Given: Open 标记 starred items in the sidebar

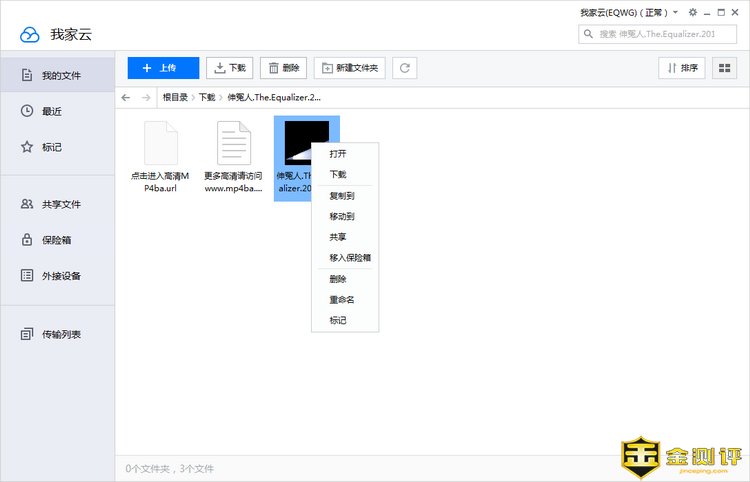Looking at the screenshot, I should 52,147.
